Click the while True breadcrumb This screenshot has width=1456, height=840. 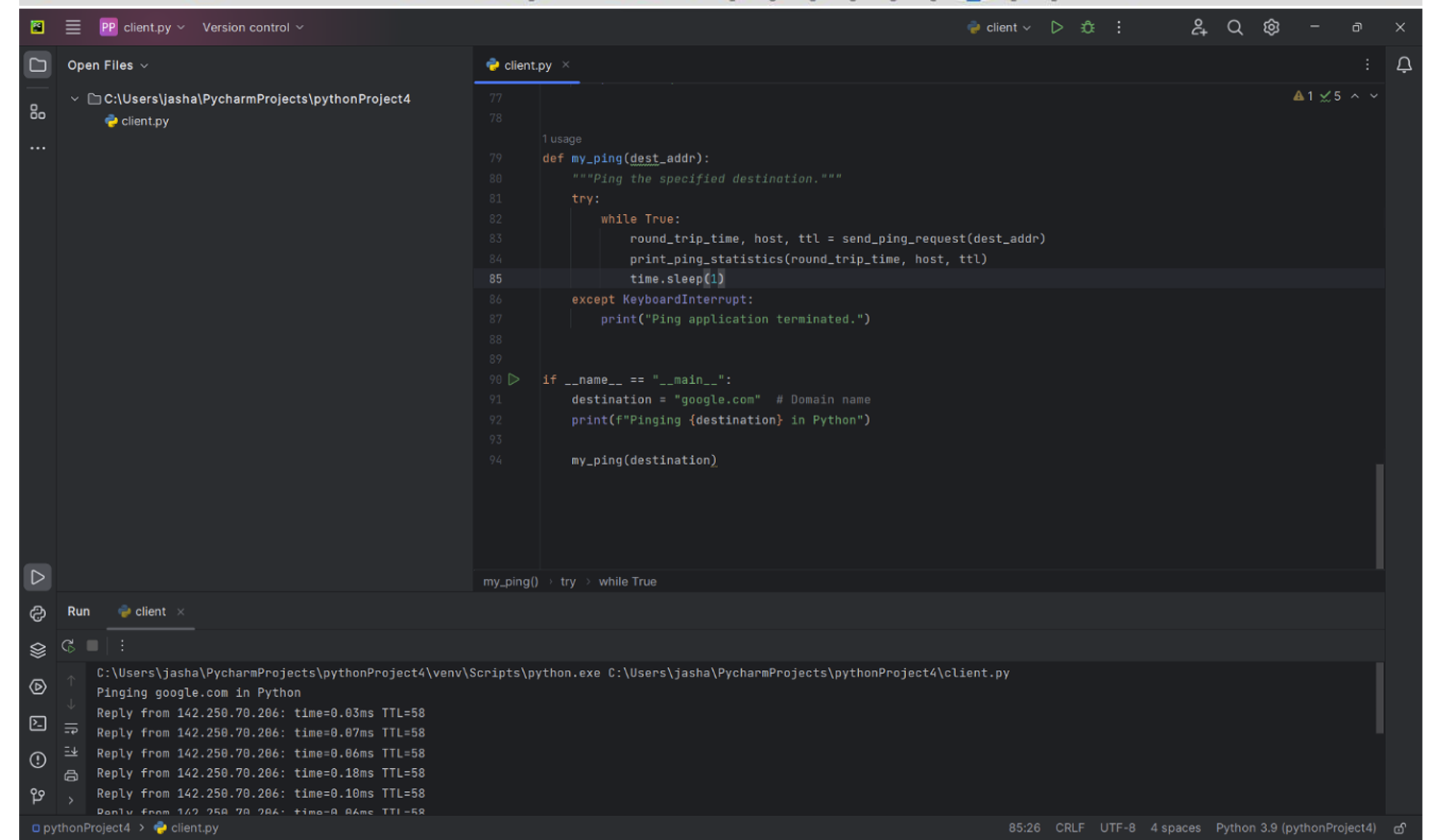point(628,582)
